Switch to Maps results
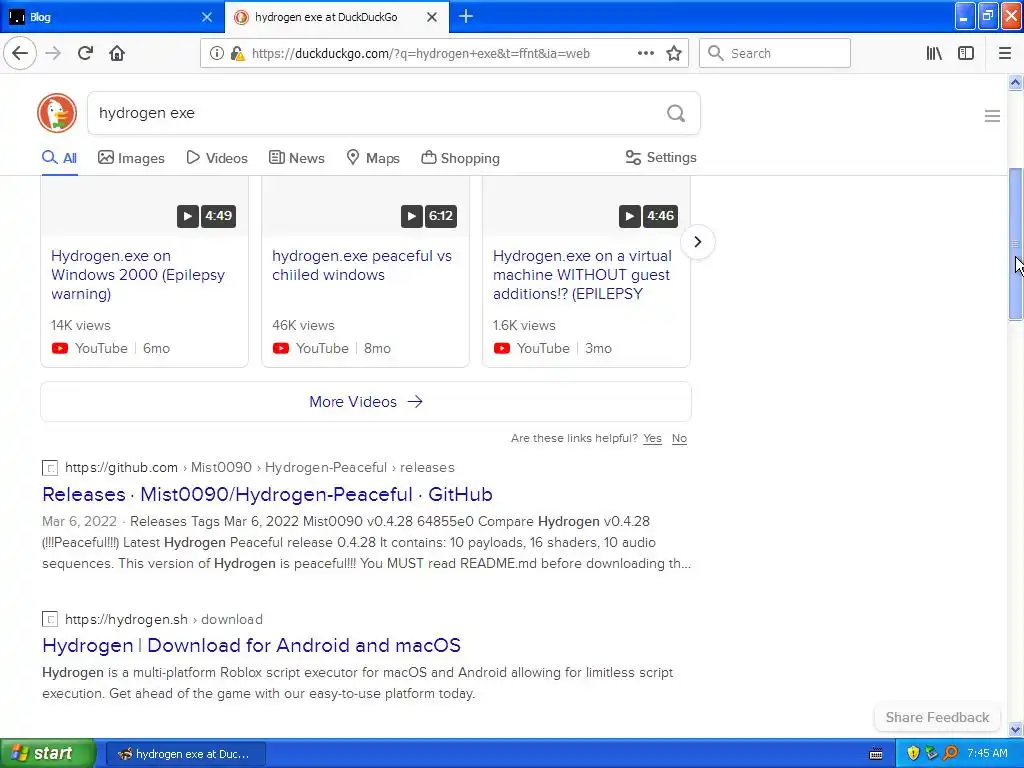This screenshot has height=768, width=1024. coord(373,158)
